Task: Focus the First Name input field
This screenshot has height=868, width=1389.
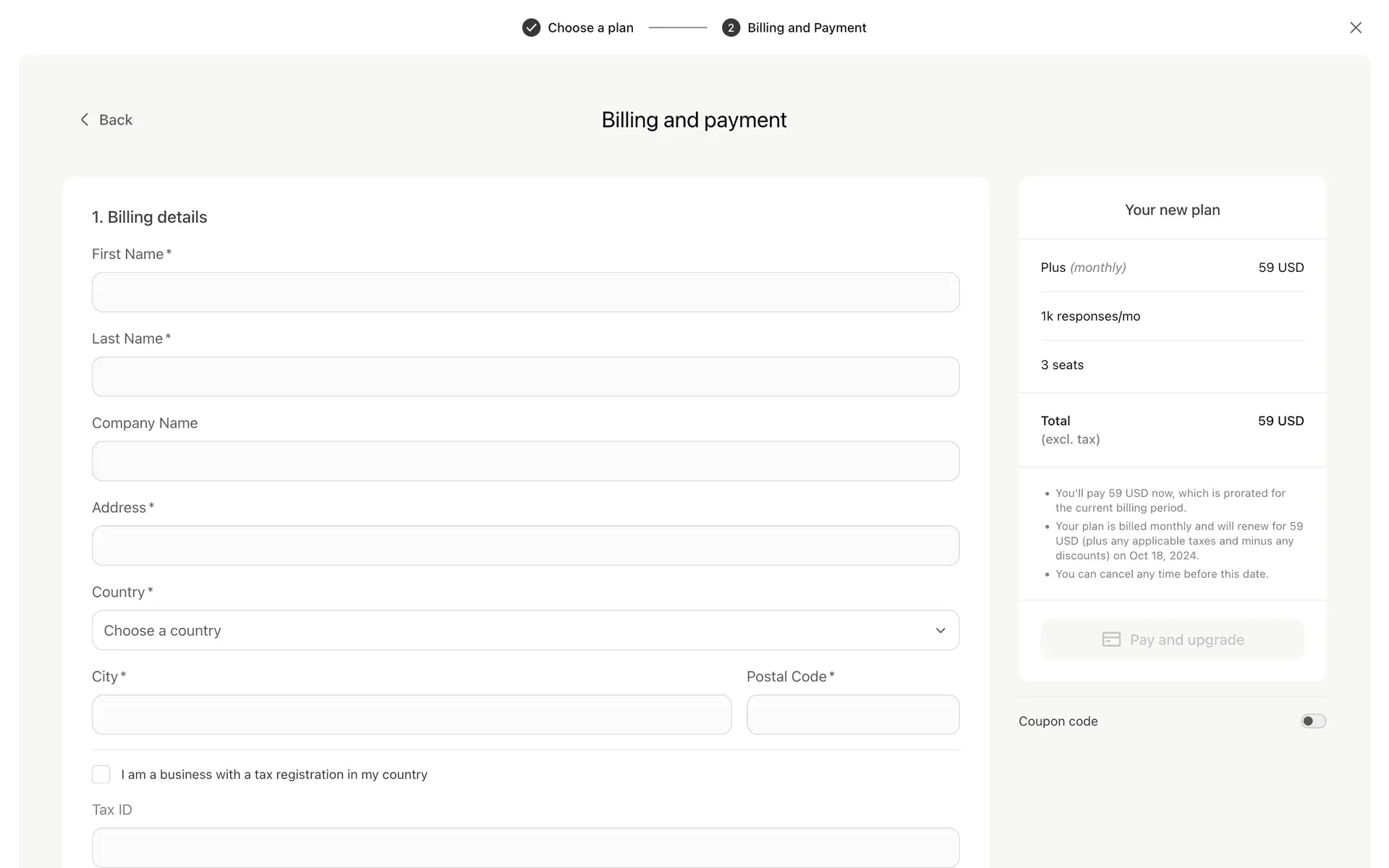Action: click(x=525, y=292)
